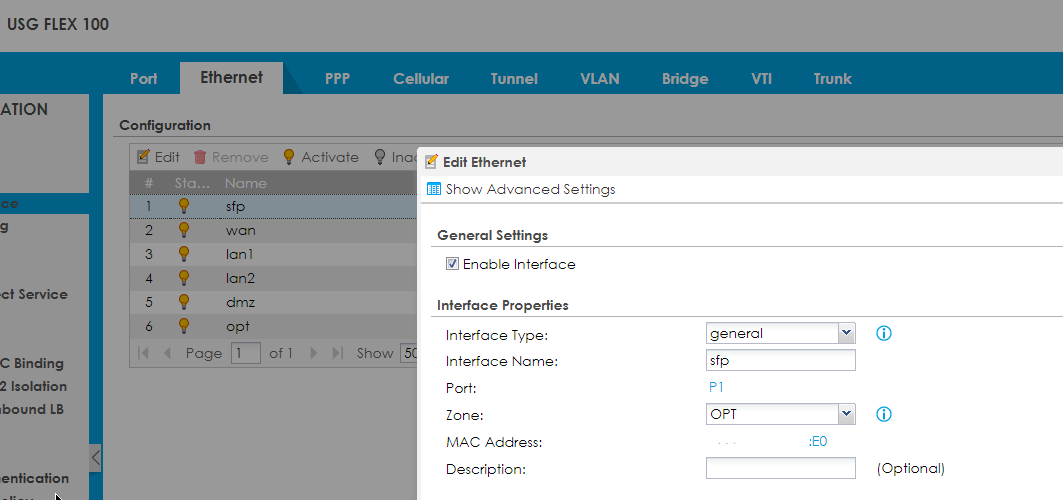Click the status bulb icon for wan
The width and height of the screenshot is (1063, 500).
click(184, 230)
